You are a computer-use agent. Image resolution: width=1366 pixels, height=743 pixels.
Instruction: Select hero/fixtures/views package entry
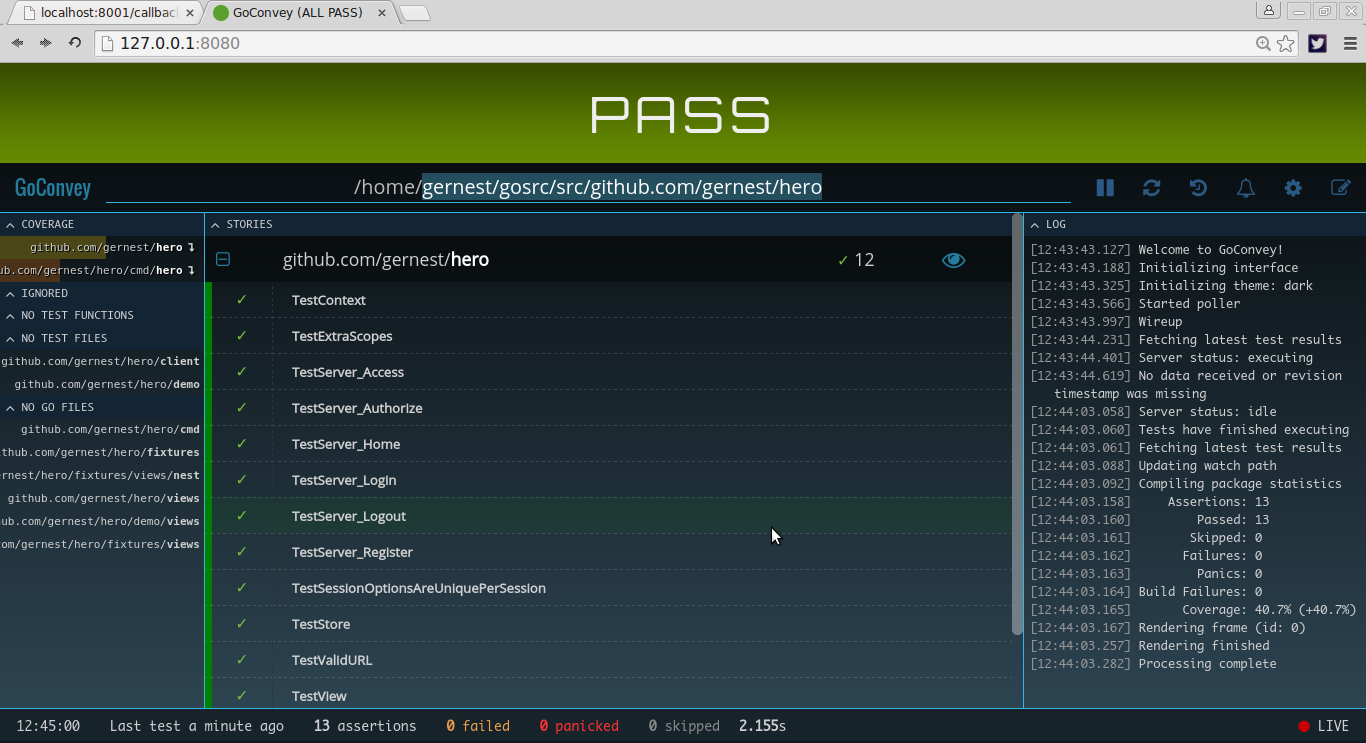[100, 545]
